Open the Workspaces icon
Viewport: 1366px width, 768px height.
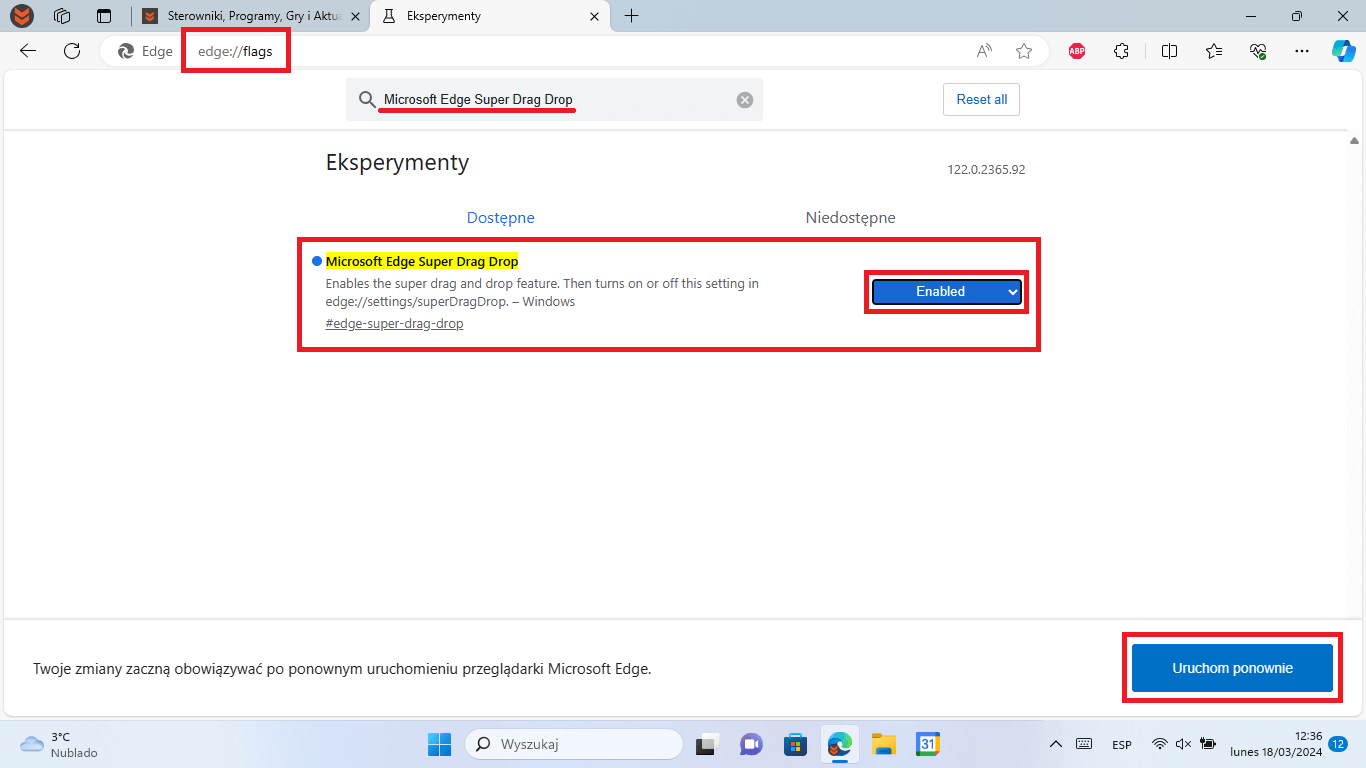62,16
